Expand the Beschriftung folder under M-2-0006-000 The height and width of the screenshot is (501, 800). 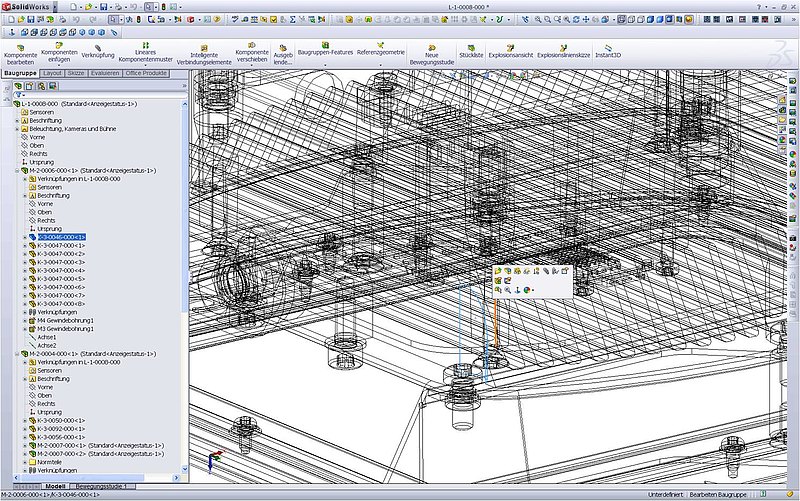click(x=24, y=195)
